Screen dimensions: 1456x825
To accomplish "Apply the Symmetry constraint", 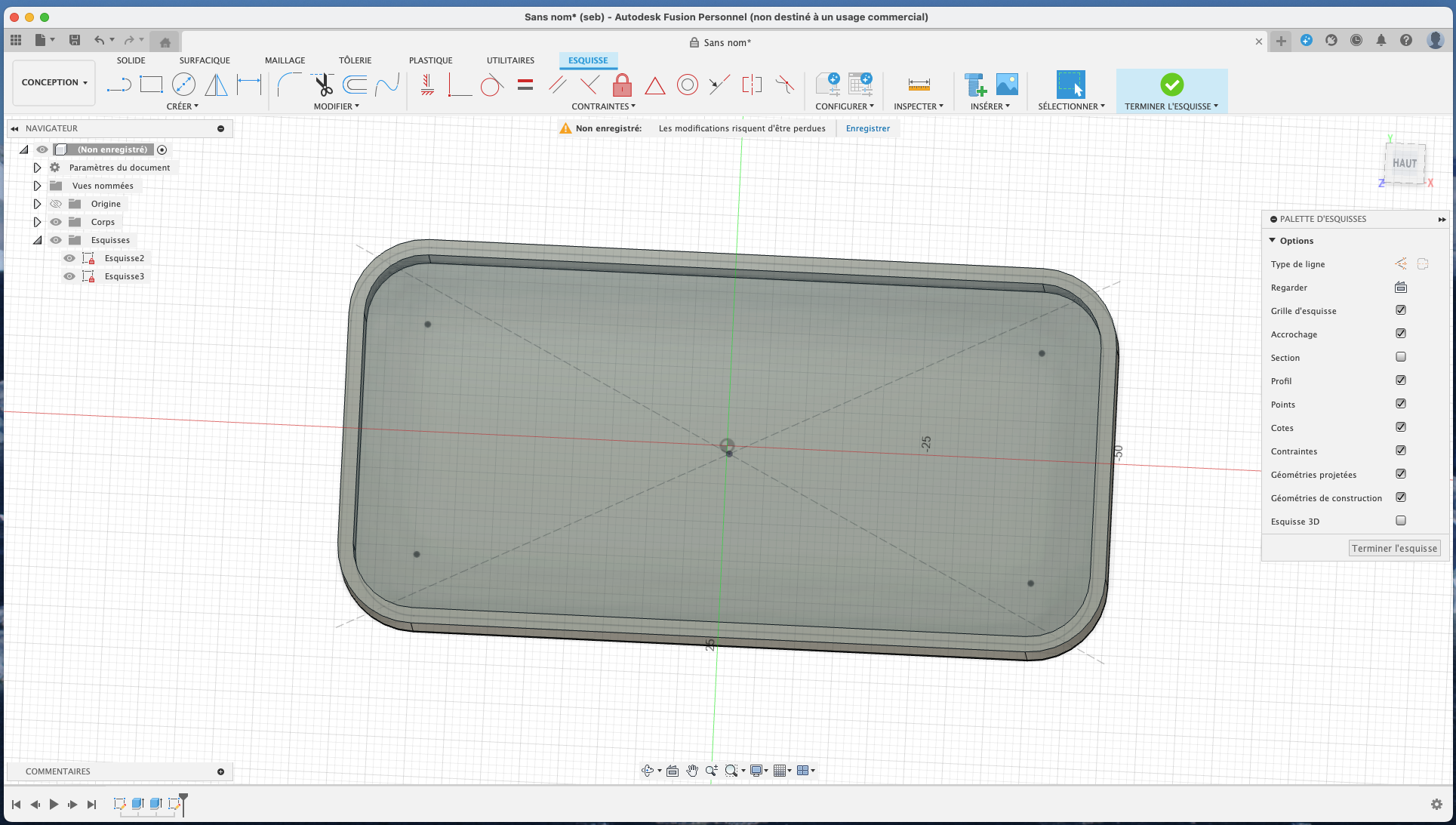I will 752,85.
